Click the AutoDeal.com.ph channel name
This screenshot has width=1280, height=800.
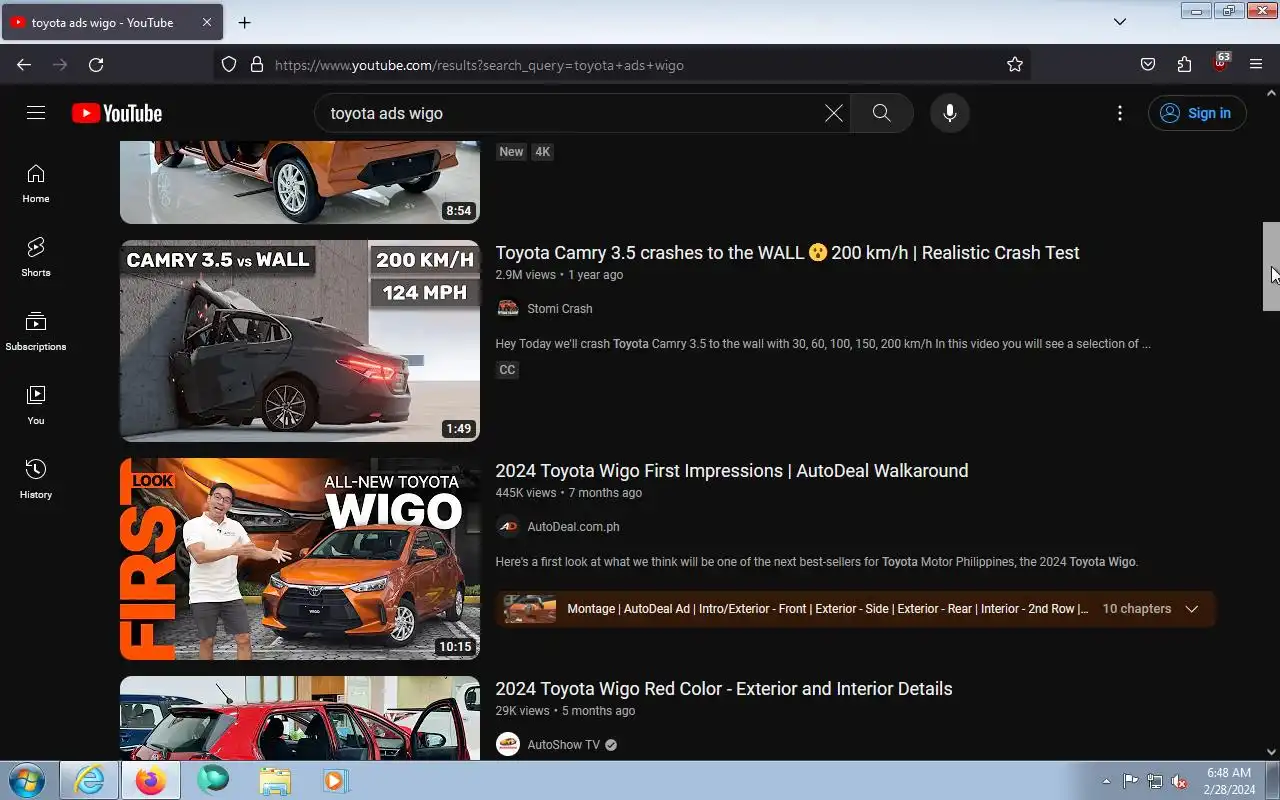(x=573, y=527)
